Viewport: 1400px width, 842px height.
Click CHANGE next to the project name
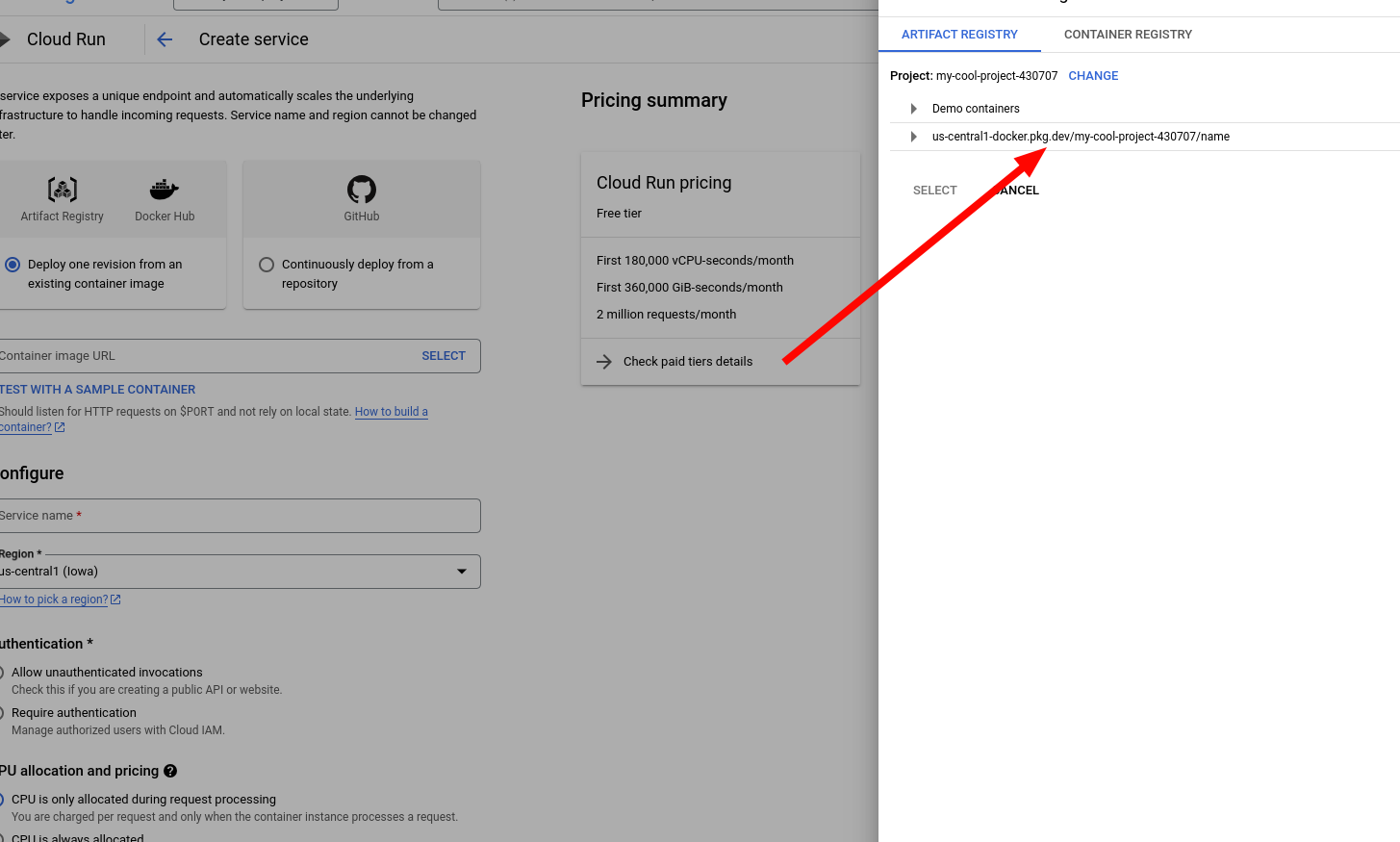click(x=1093, y=76)
